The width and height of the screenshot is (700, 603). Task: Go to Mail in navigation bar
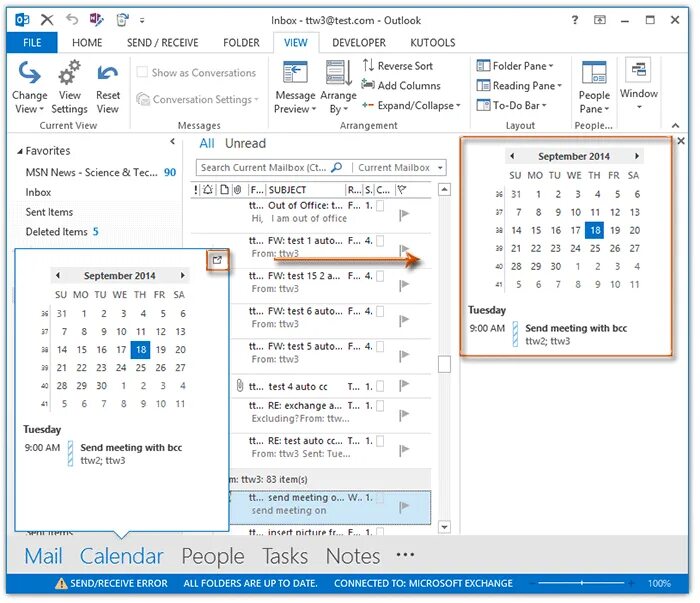pyautogui.click(x=43, y=556)
